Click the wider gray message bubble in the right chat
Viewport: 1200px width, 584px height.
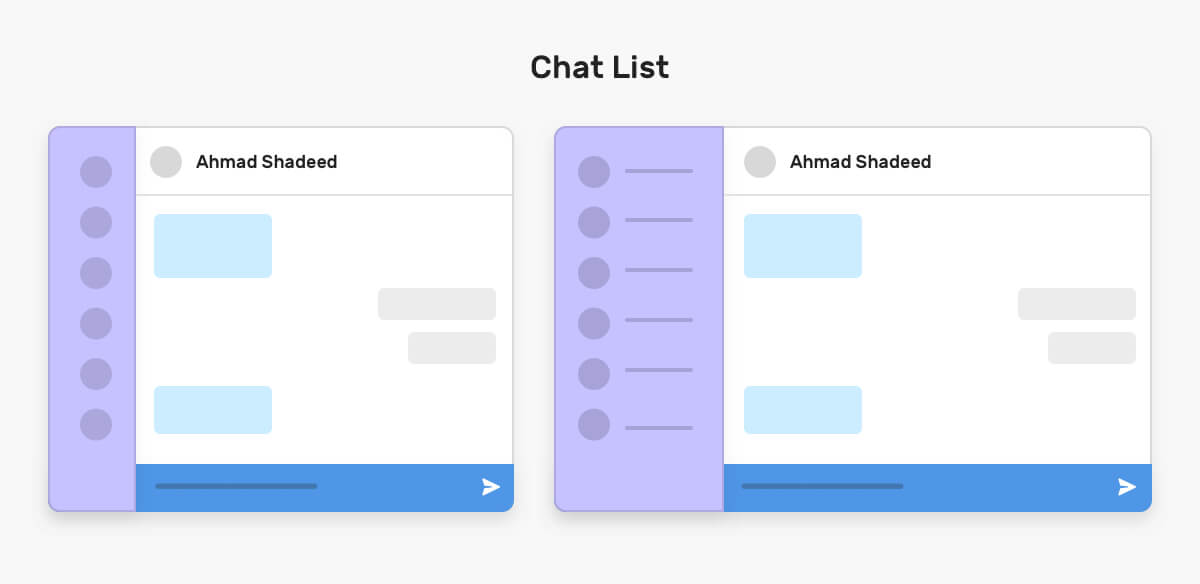tap(1077, 304)
